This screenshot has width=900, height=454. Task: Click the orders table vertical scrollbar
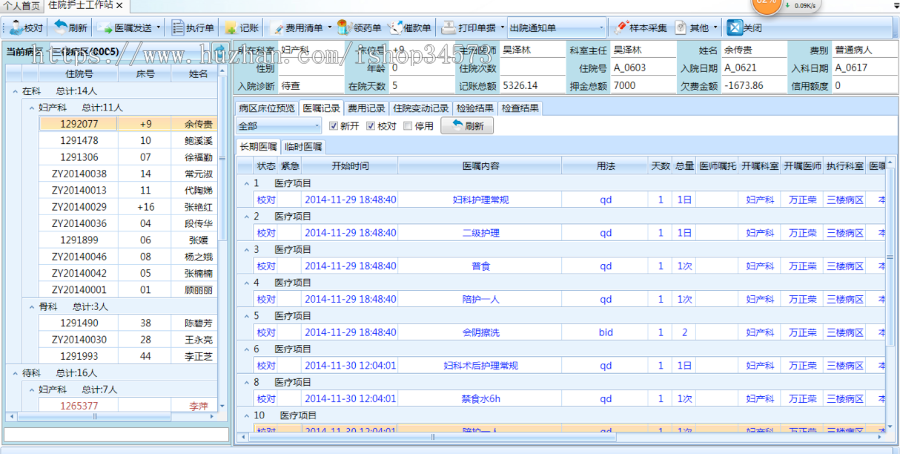891,293
